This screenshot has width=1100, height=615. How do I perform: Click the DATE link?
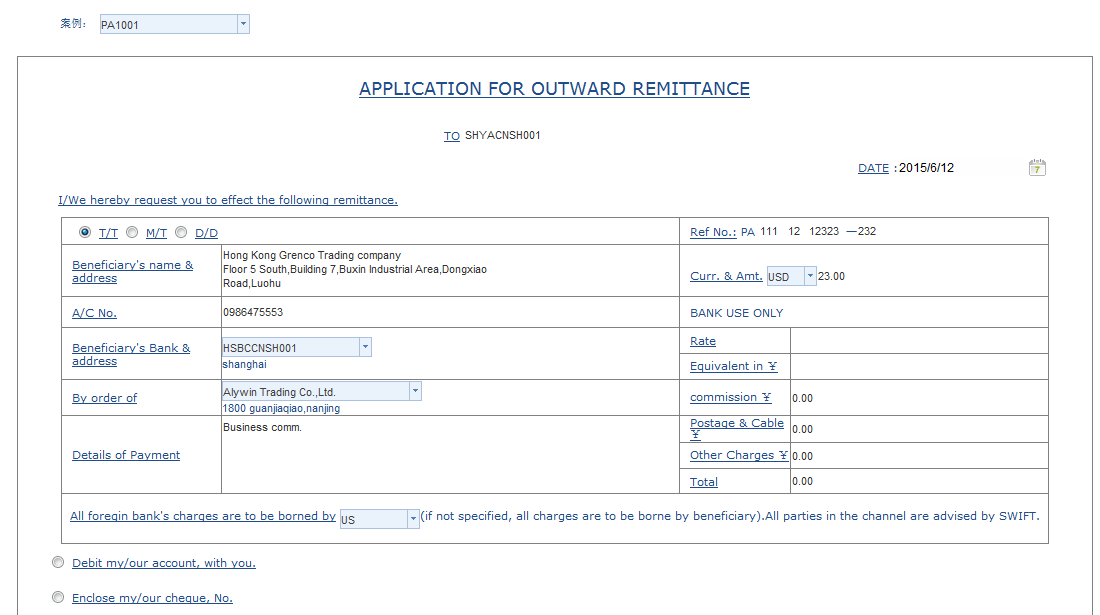[873, 168]
